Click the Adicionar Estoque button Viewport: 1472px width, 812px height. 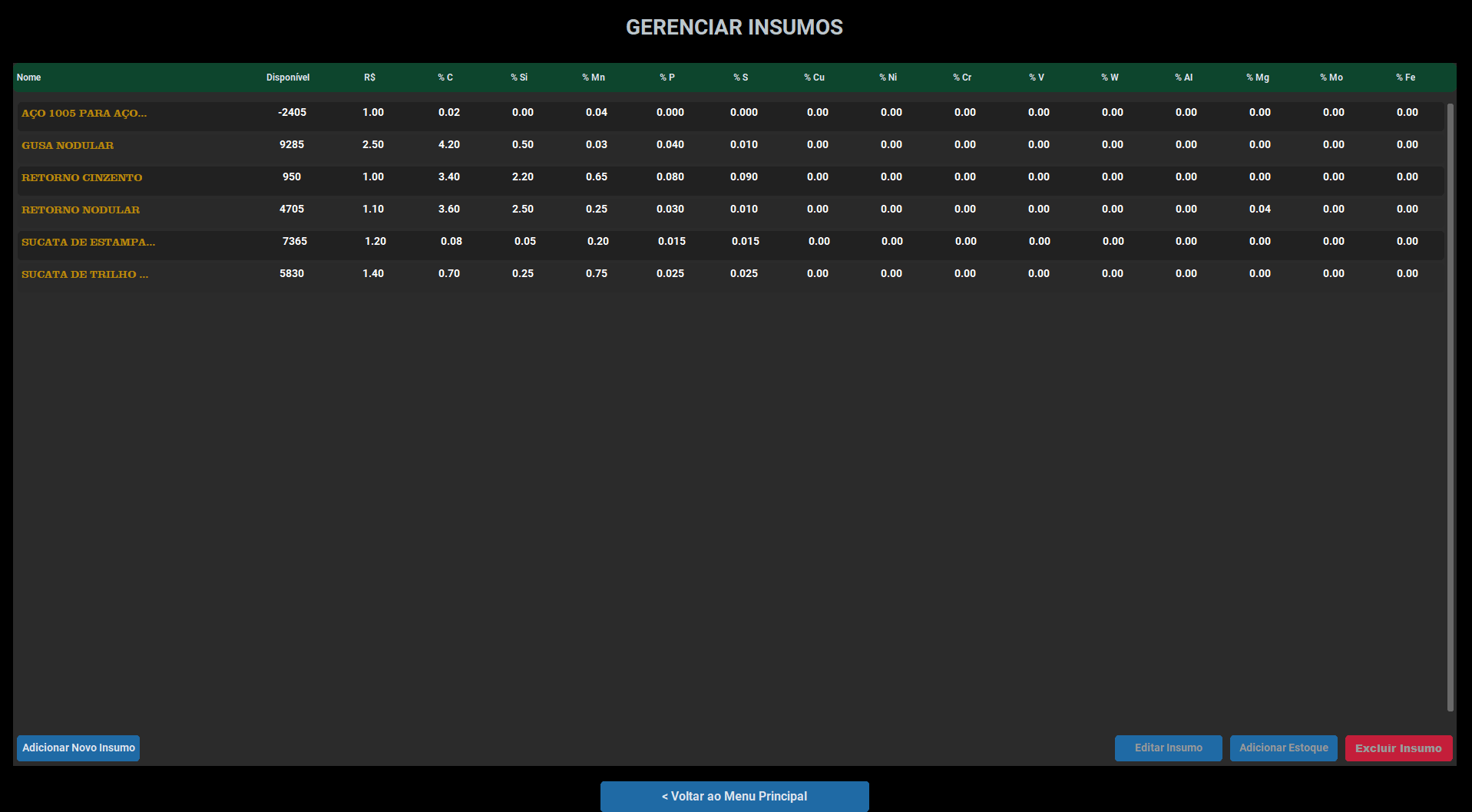(1283, 748)
